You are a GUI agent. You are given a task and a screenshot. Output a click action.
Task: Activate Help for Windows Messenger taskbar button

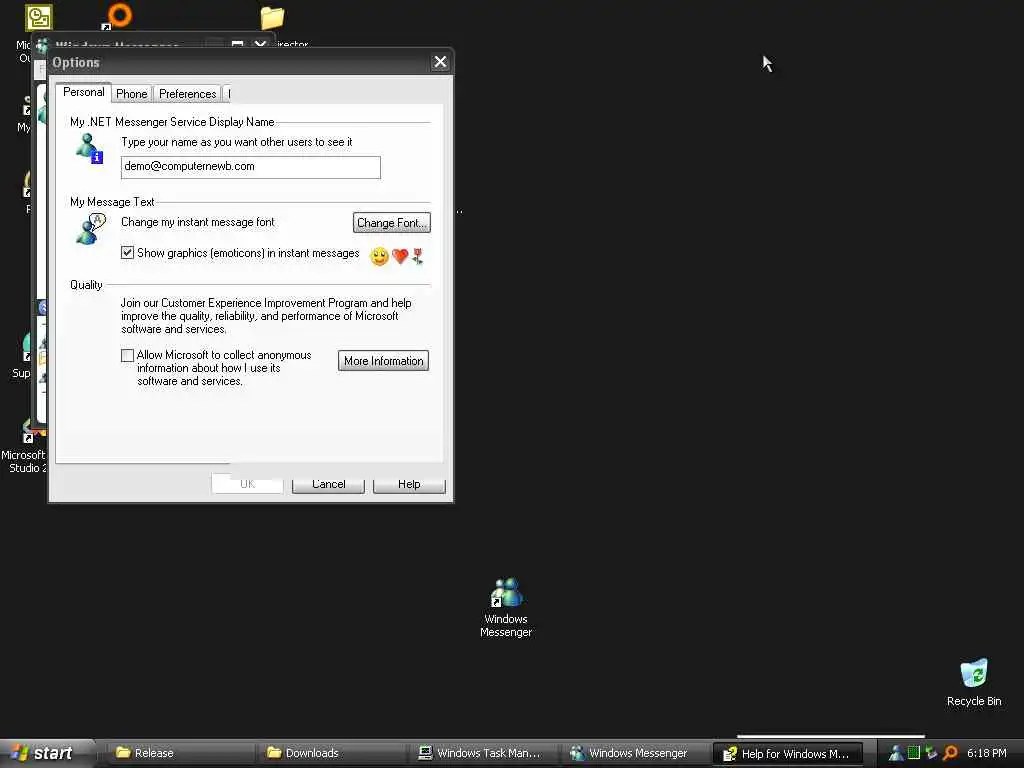point(788,754)
